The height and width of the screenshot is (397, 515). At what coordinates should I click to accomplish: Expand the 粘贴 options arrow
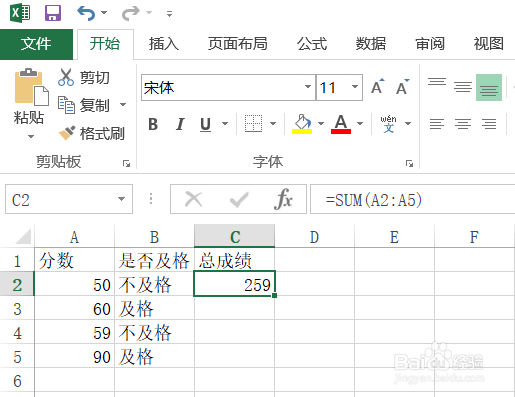pyautogui.click(x=30, y=136)
